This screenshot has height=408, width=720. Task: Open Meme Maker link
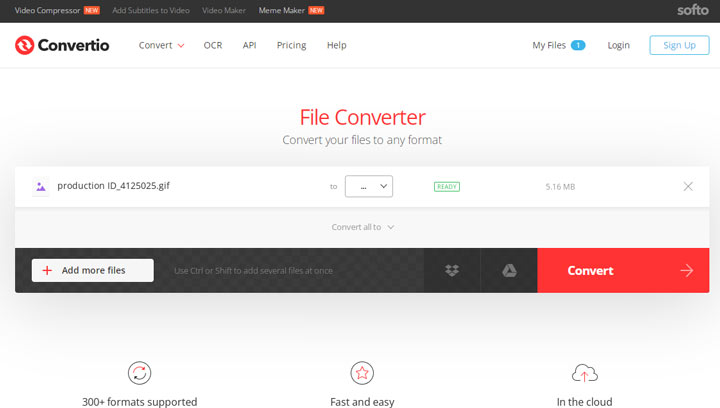pos(281,10)
